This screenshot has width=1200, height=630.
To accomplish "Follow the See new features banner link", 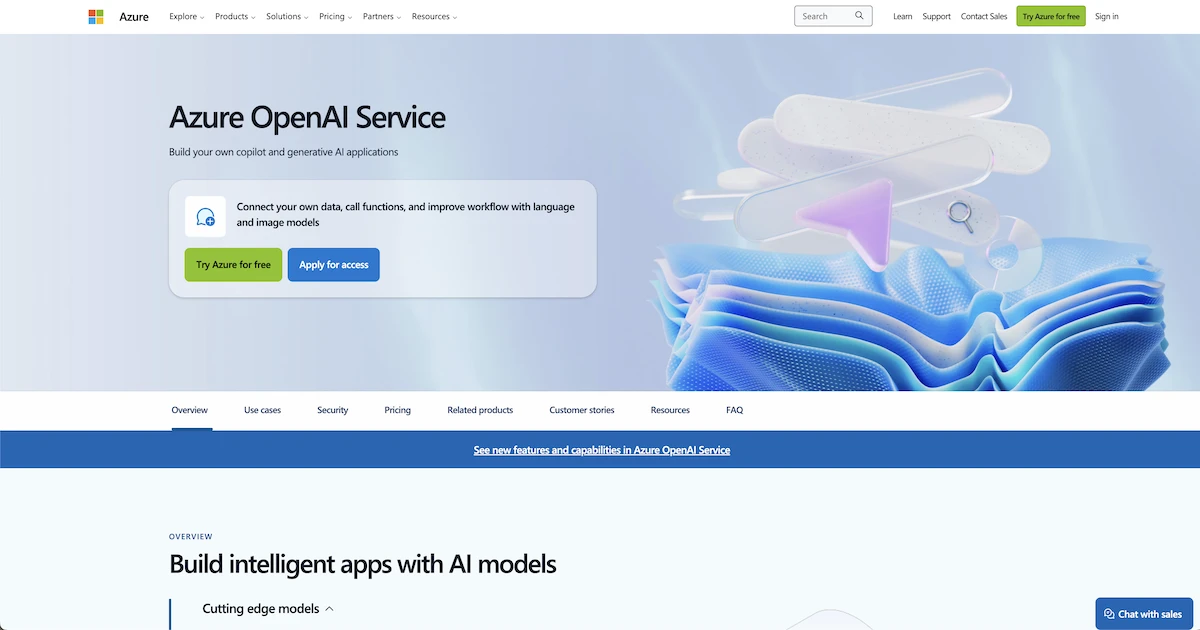I will (x=601, y=450).
